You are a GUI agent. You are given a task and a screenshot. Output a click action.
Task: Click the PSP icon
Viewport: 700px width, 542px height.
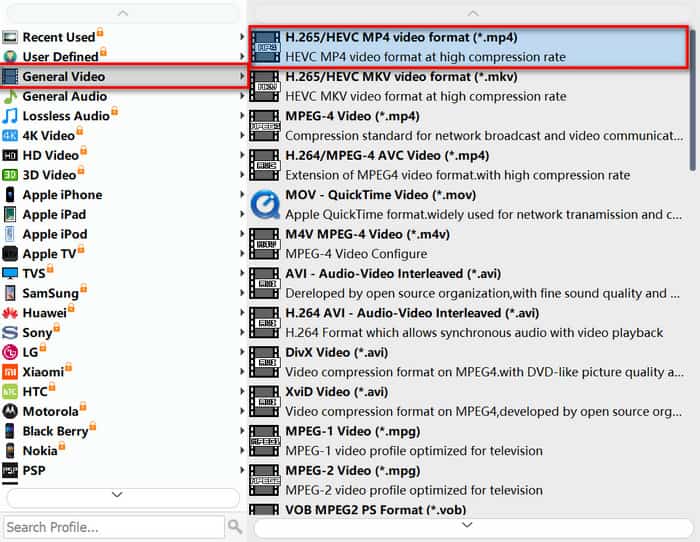10,471
